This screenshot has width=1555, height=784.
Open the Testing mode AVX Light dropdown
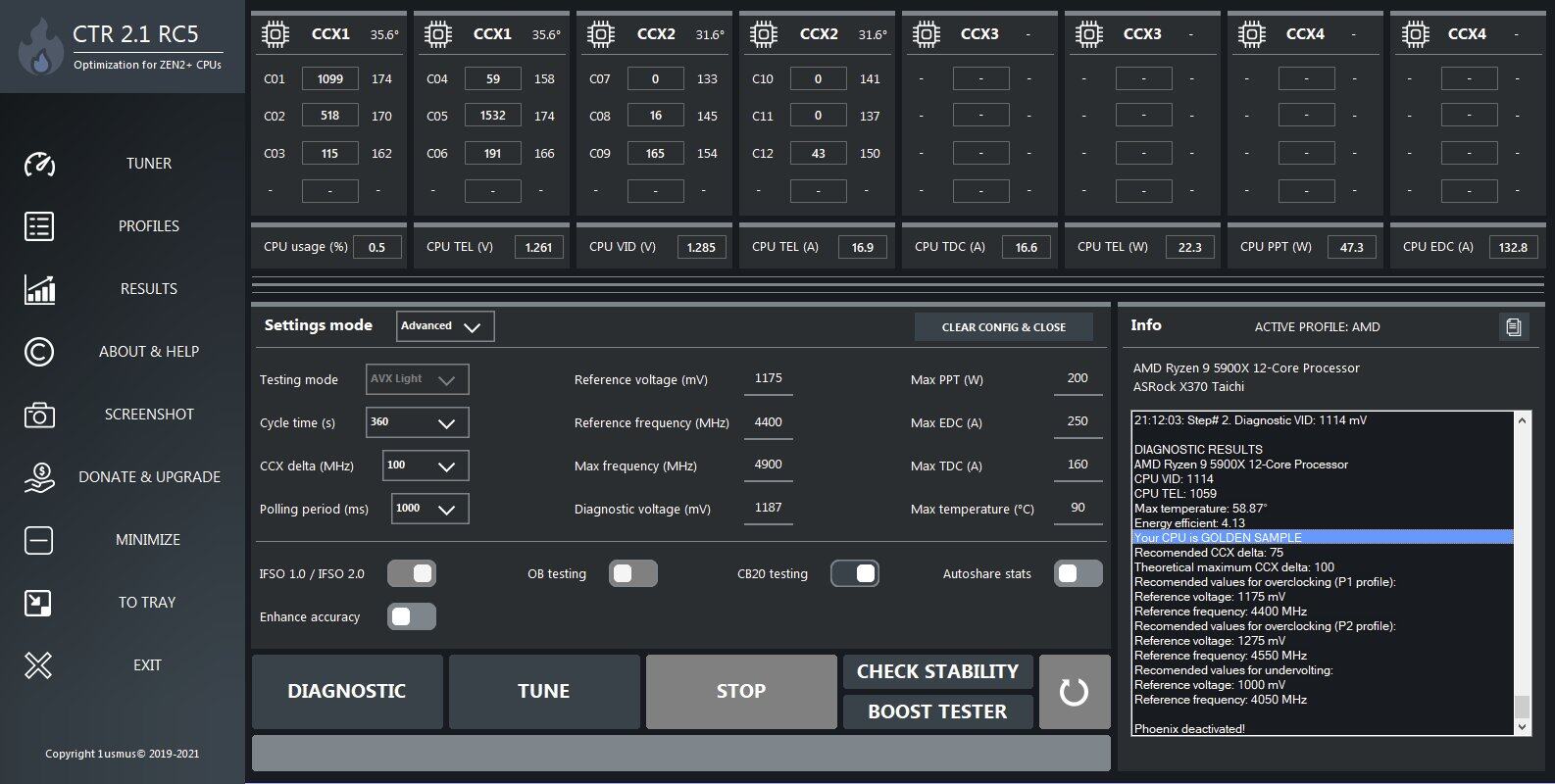(x=417, y=379)
